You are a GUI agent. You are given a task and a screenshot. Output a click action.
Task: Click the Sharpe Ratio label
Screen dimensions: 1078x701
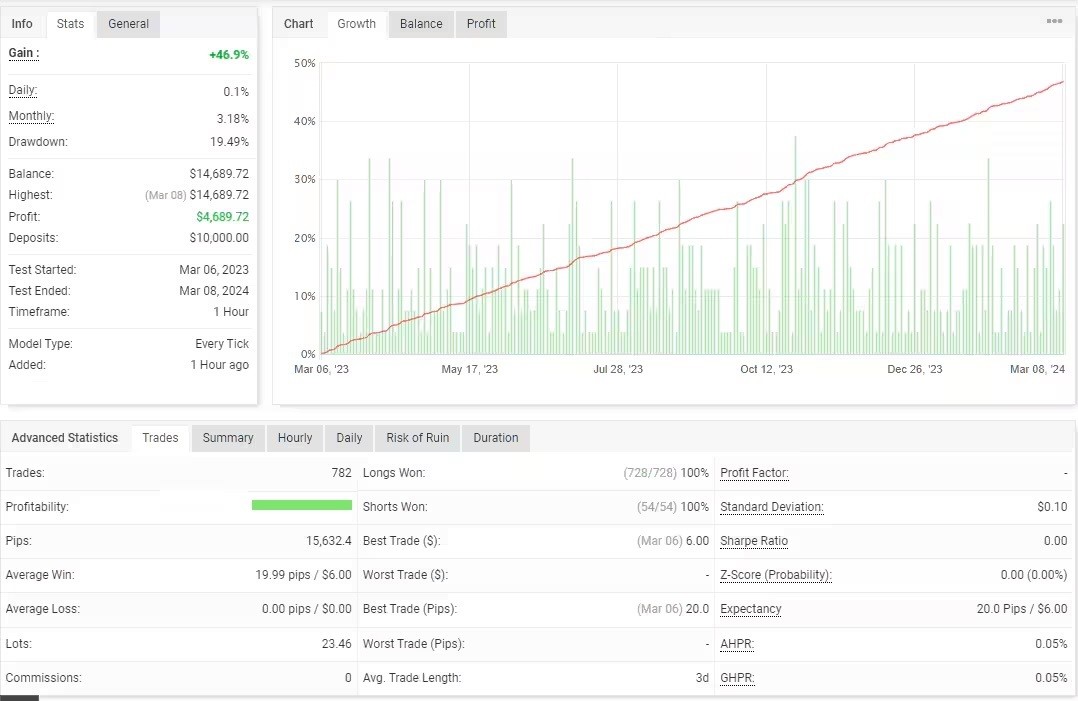pos(754,541)
